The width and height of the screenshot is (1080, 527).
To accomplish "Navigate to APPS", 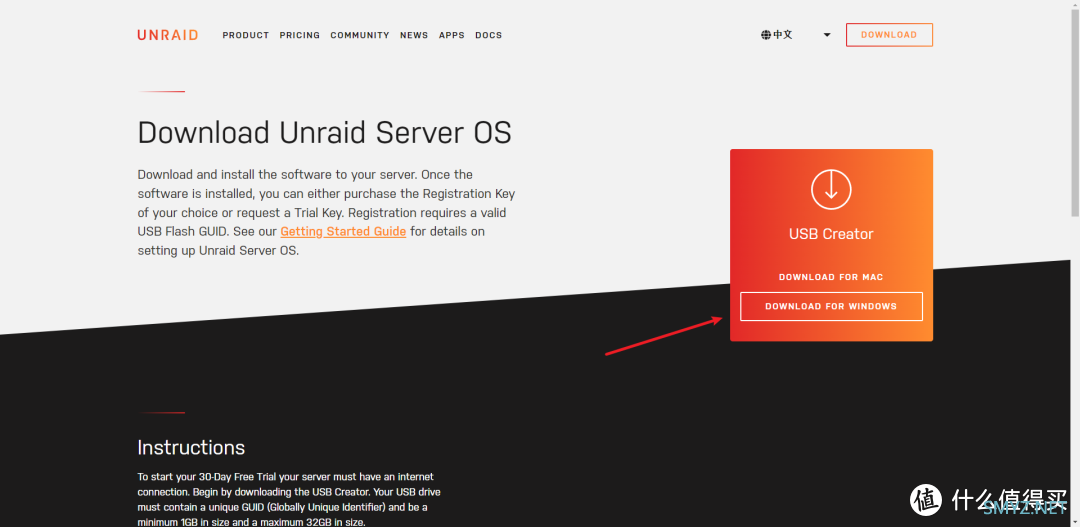I will pyautogui.click(x=452, y=35).
